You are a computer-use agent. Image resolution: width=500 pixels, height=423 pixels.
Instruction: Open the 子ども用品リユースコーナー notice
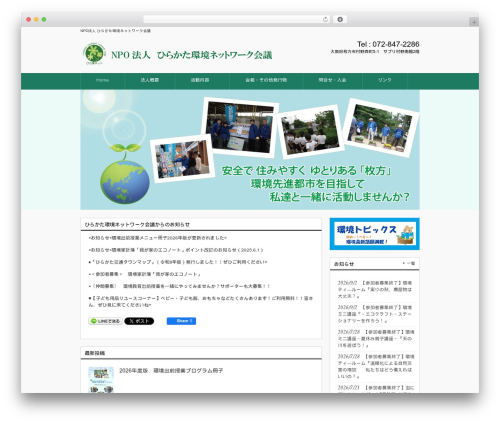pos(201,302)
